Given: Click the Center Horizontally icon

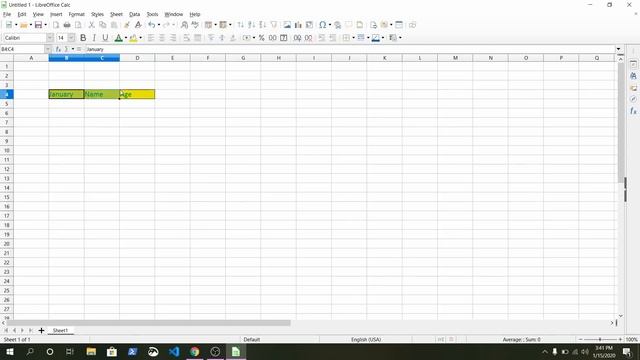Looking at the screenshot, I should point(162,38).
